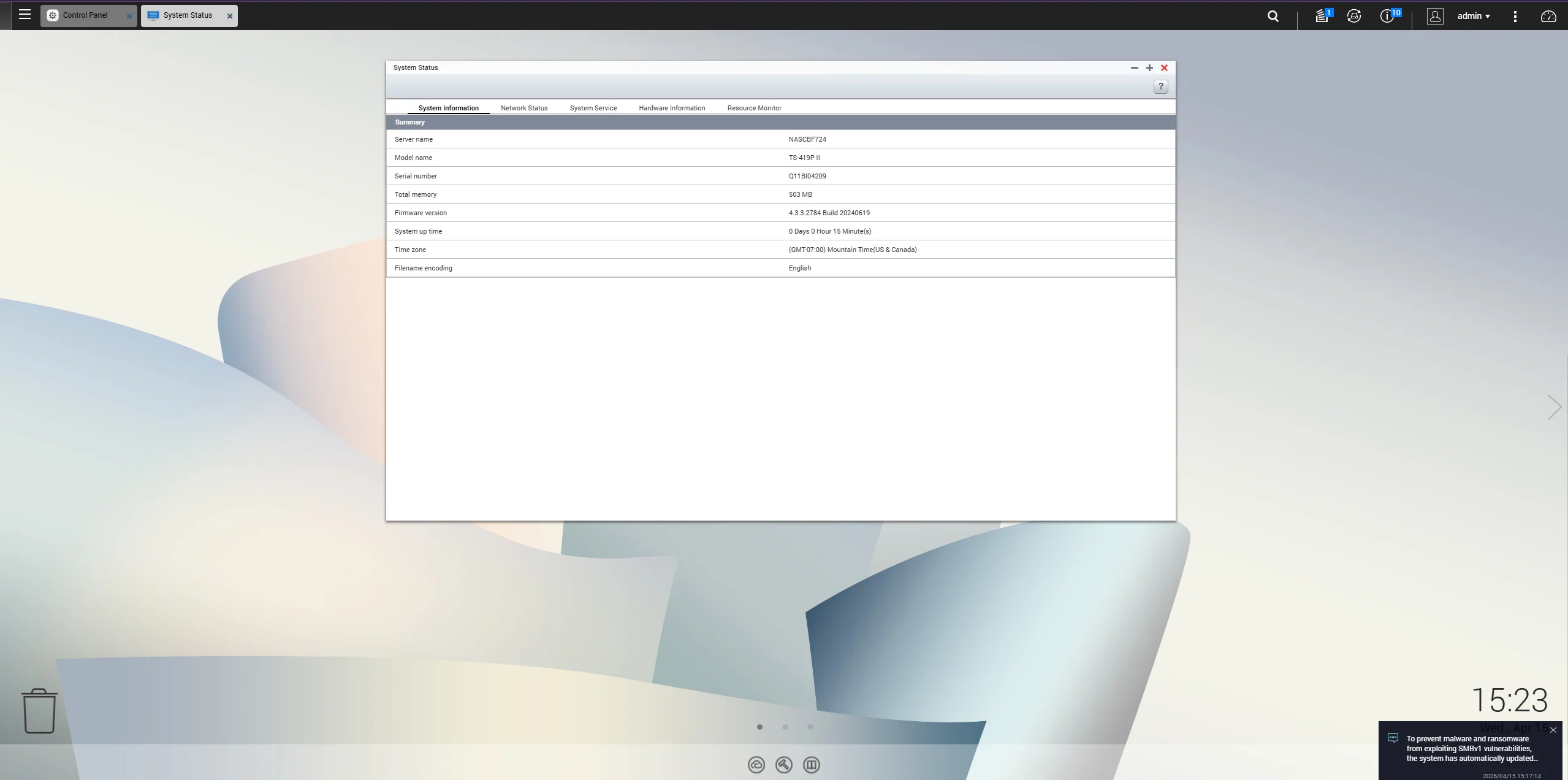Select the third desktop page dot

pos(810,727)
